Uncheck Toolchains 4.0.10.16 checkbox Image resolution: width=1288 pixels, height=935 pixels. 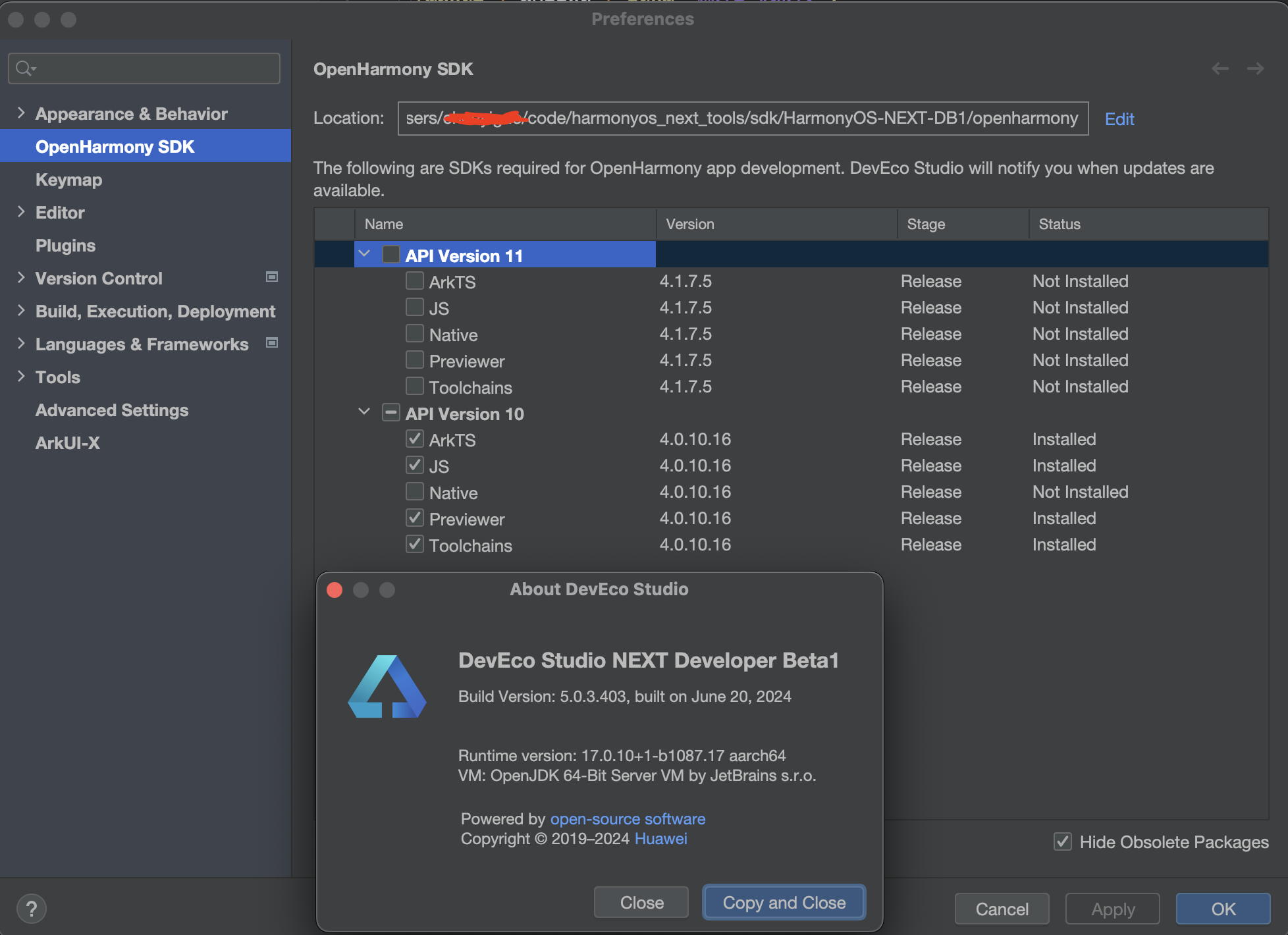[415, 545]
